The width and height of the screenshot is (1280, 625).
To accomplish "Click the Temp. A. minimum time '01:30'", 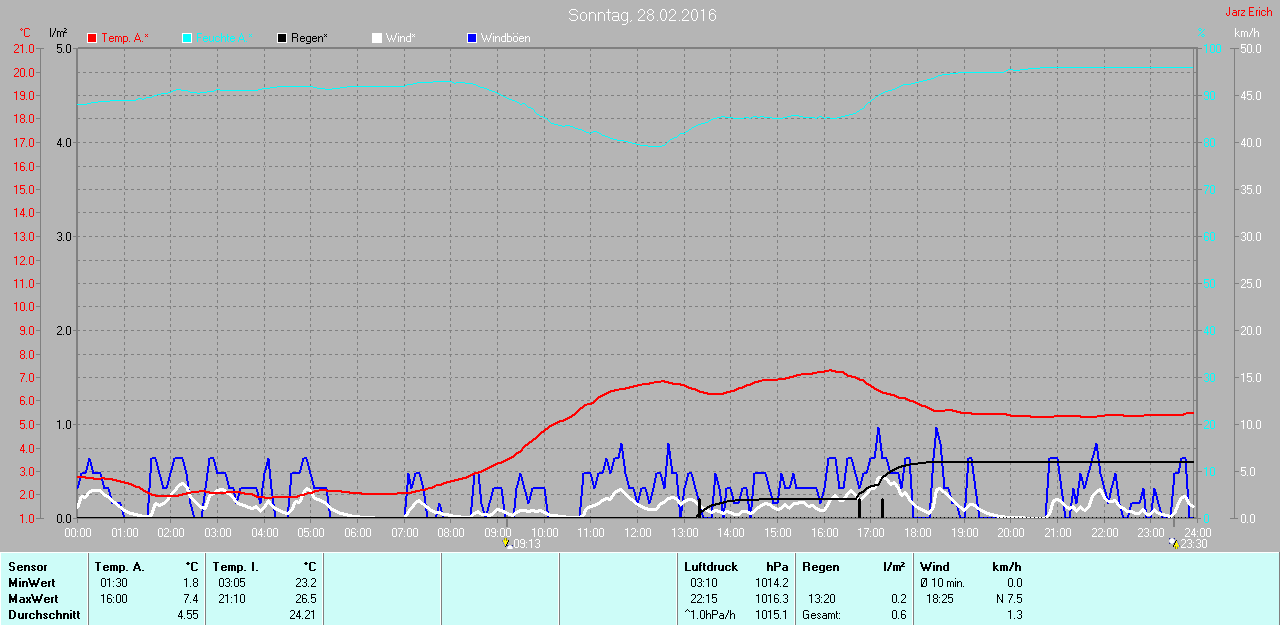I will 114,583.
